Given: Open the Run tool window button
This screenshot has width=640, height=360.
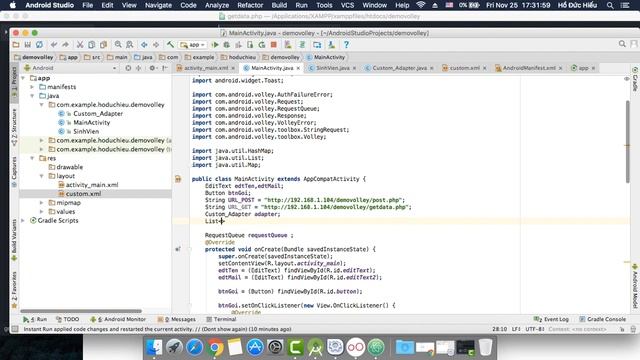Looking at the screenshot, I should click(x=35, y=319).
